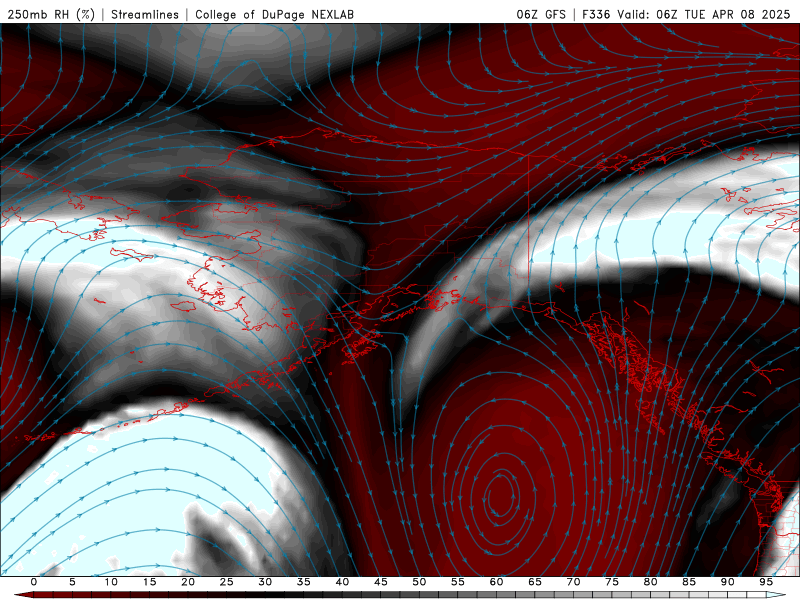The image size is (800, 600).
Task: Click the "5" colorbar scale label
Action: coord(72,582)
